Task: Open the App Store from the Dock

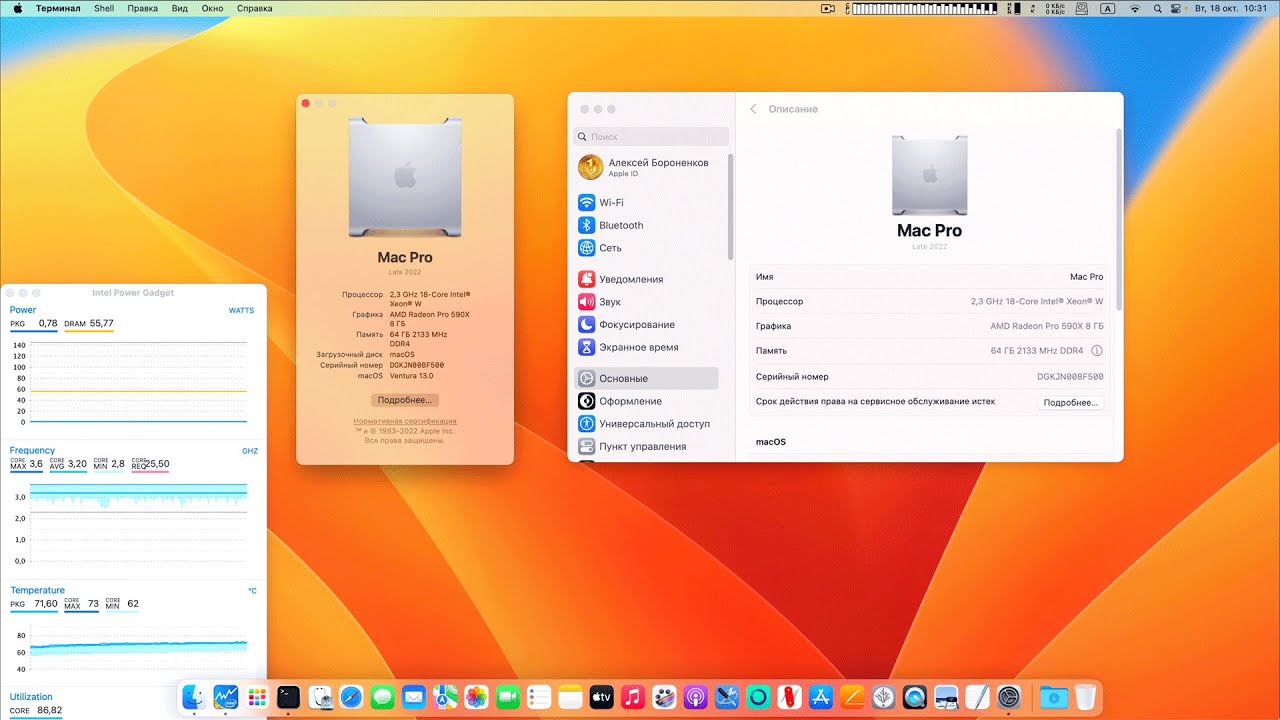Action: 821,697
